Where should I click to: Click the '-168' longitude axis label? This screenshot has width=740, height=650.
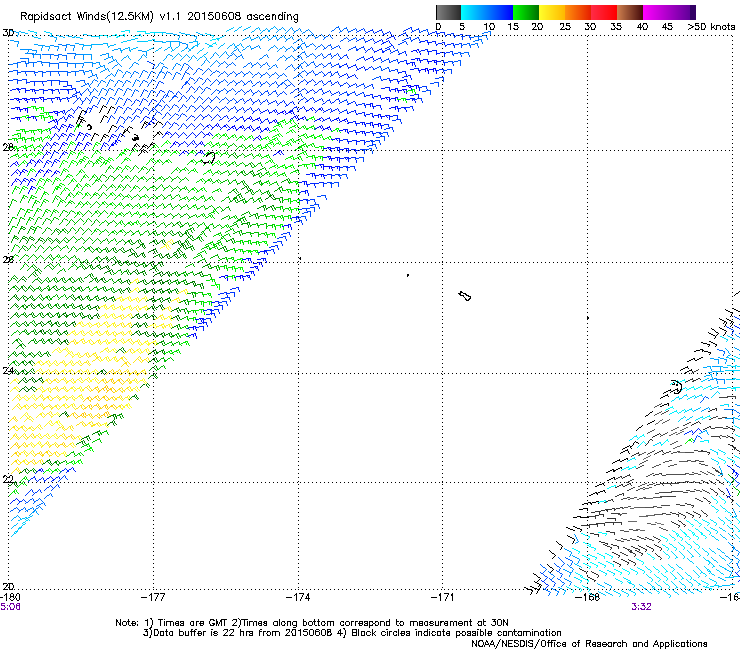[x=587, y=597]
